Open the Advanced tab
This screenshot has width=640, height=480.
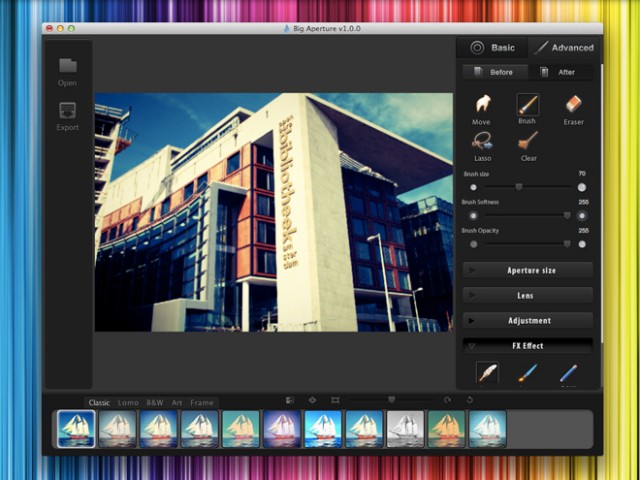pos(564,48)
